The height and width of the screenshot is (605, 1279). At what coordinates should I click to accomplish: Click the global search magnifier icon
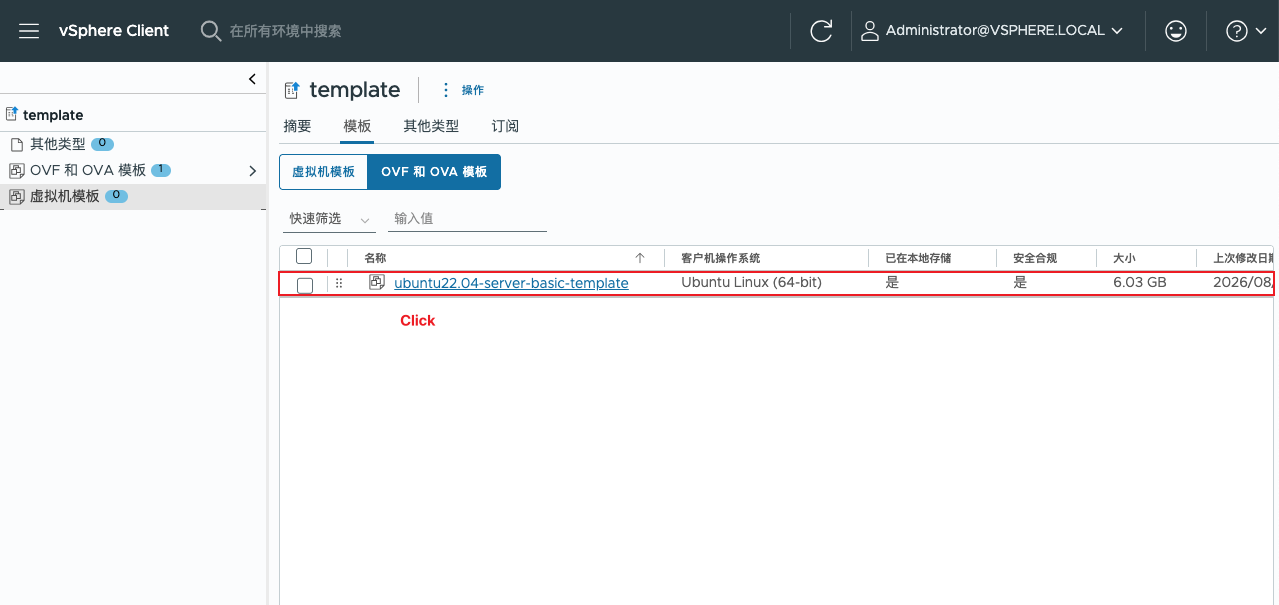pyautogui.click(x=211, y=31)
